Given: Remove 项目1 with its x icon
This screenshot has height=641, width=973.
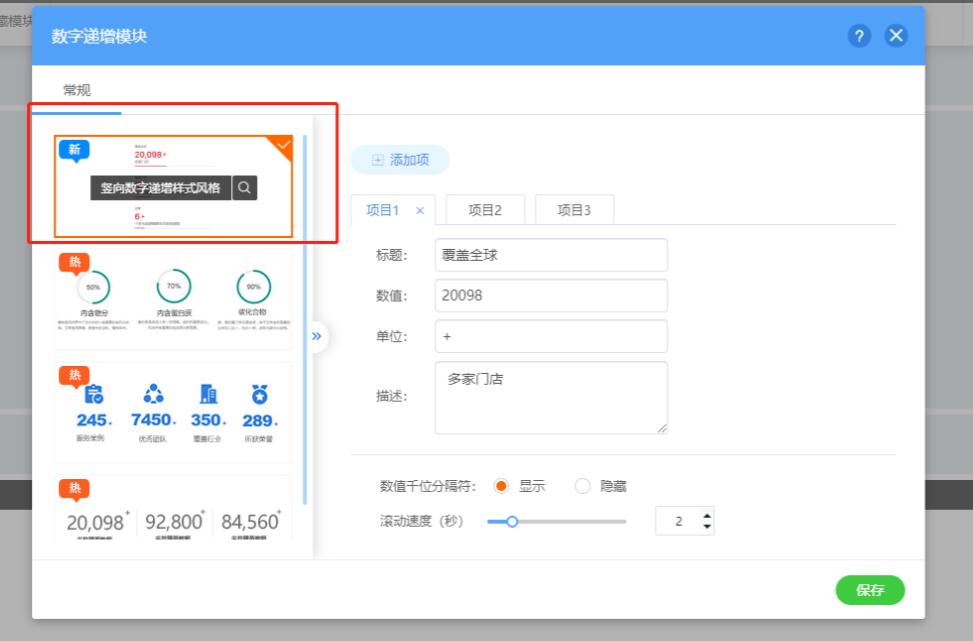Looking at the screenshot, I should click(x=419, y=211).
